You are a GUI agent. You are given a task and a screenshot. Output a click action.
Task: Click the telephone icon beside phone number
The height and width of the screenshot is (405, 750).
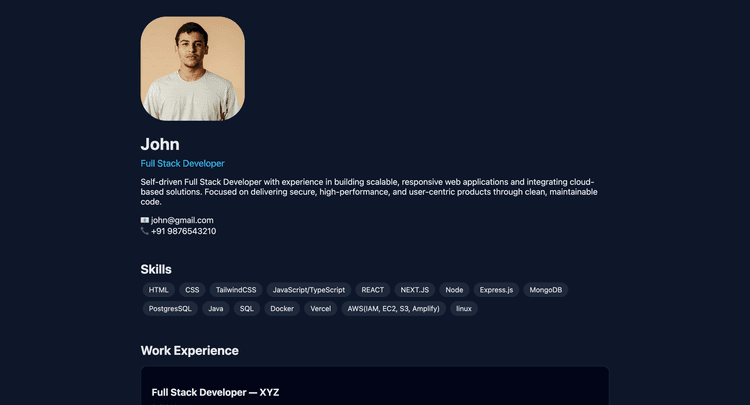(144, 231)
